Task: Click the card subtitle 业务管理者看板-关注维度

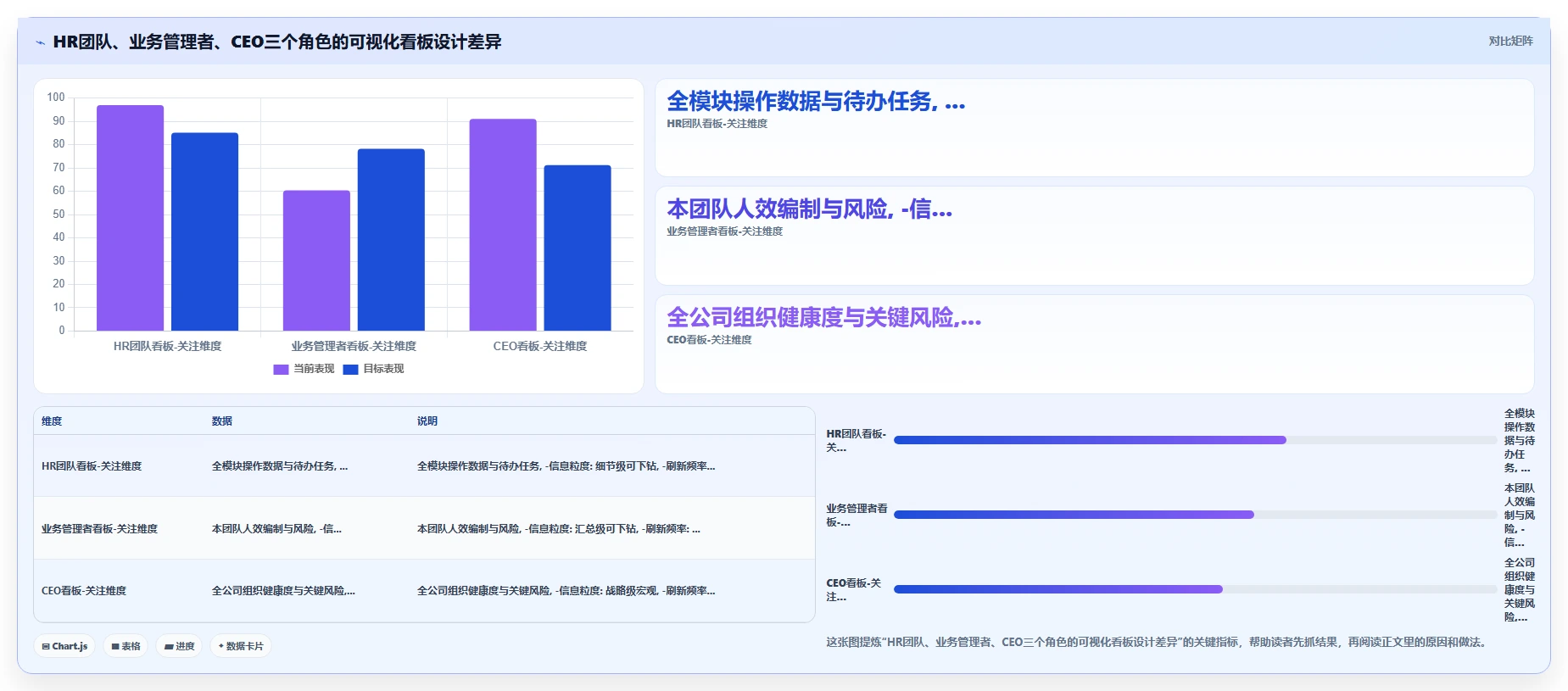Action: (x=724, y=231)
